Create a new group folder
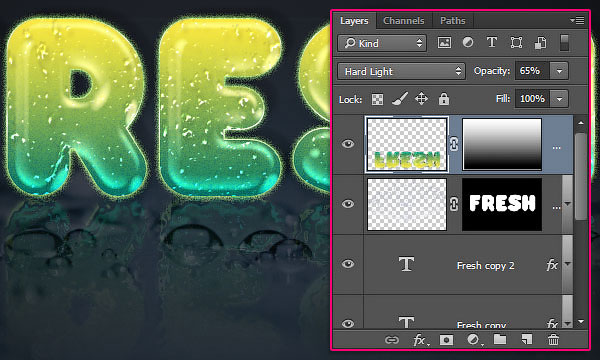Viewport: 600px width, 360px height. tap(500, 339)
